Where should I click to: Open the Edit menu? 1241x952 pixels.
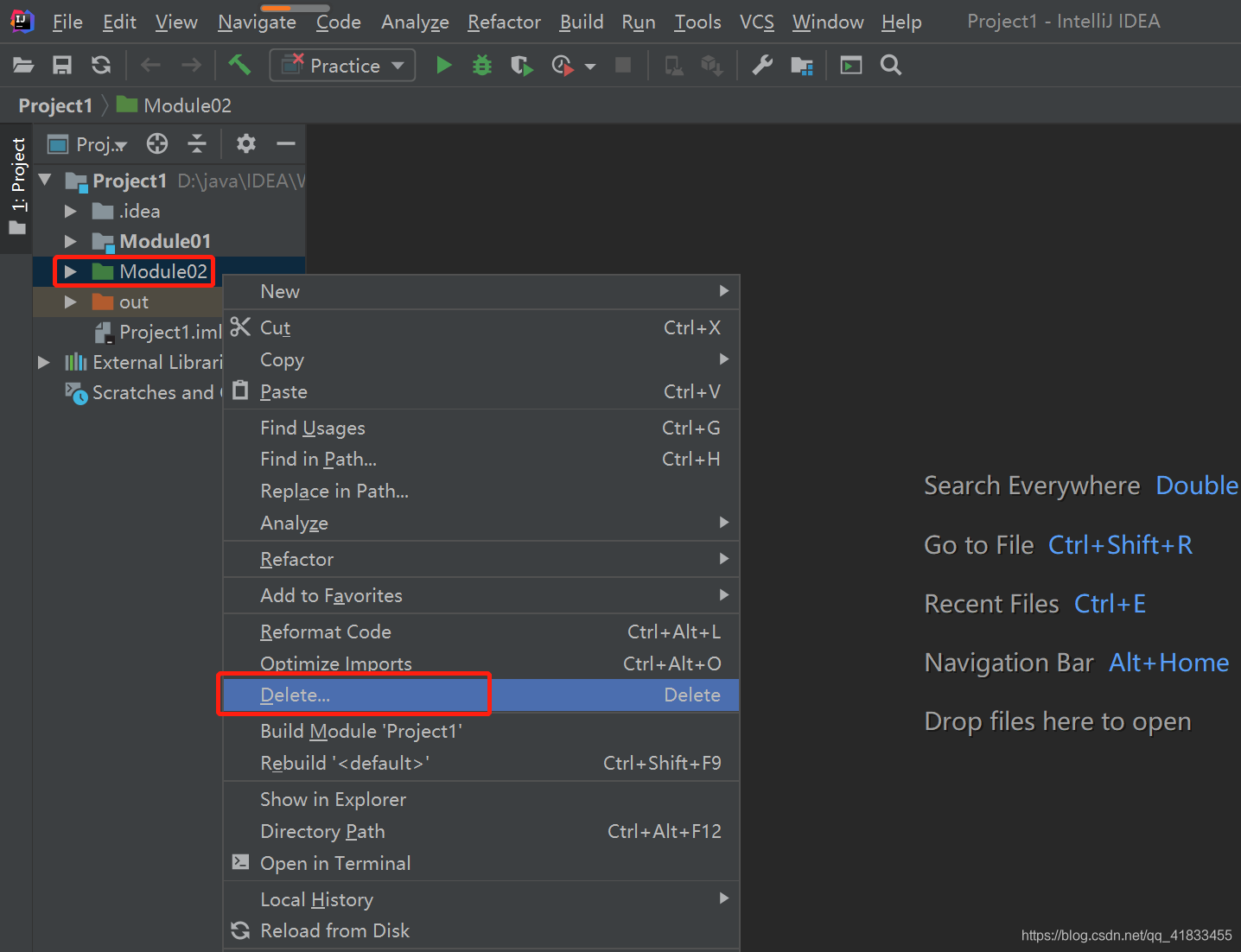(x=119, y=22)
